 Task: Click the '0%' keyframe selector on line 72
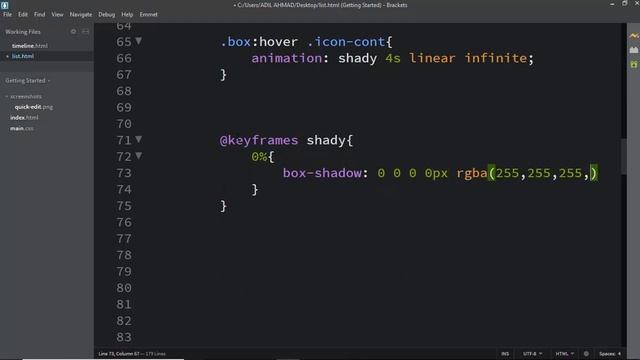(x=259, y=157)
